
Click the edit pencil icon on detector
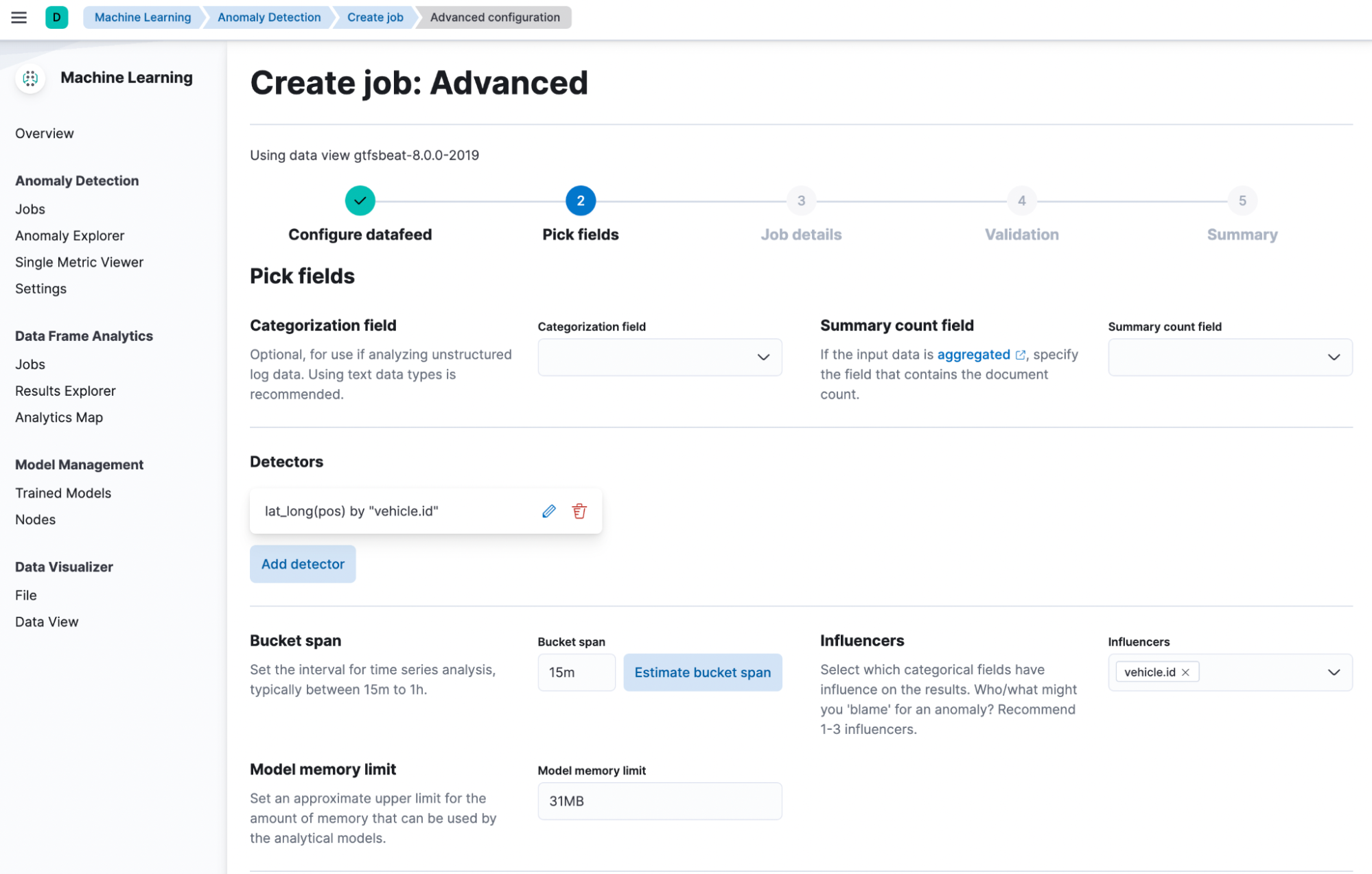click(x=548, y=511)
